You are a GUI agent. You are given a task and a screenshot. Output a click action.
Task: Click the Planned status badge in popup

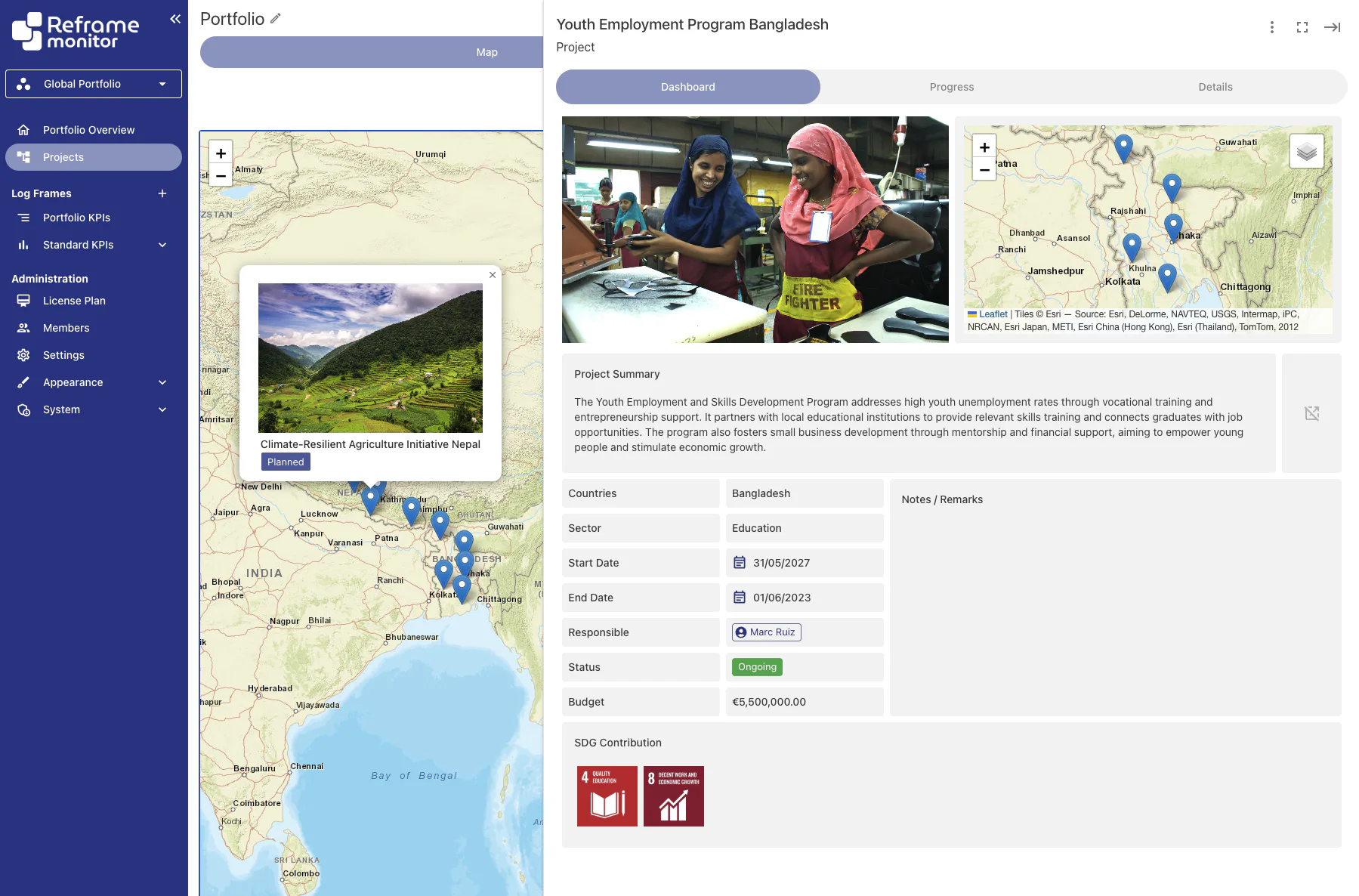pos(286,462)
